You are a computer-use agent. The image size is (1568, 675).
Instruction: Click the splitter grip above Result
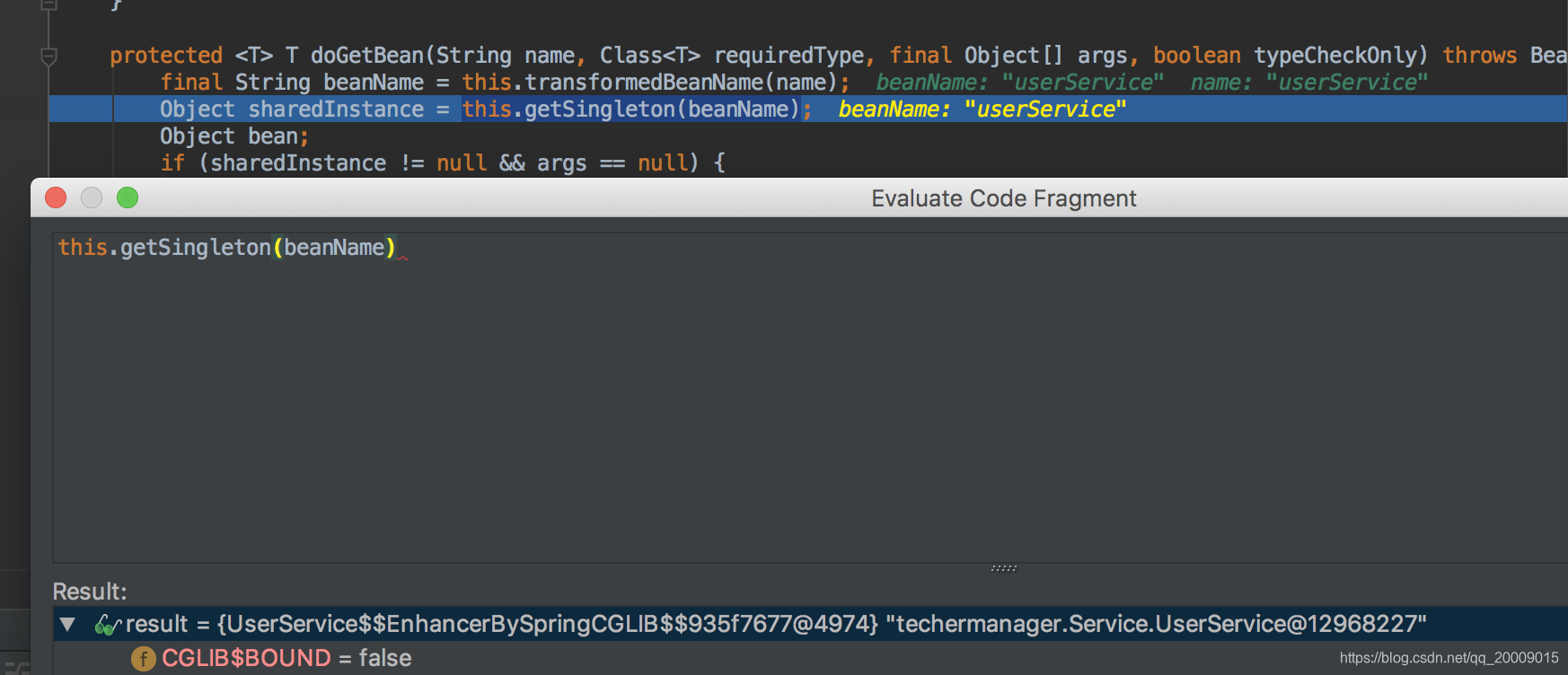pos(1003,568)
